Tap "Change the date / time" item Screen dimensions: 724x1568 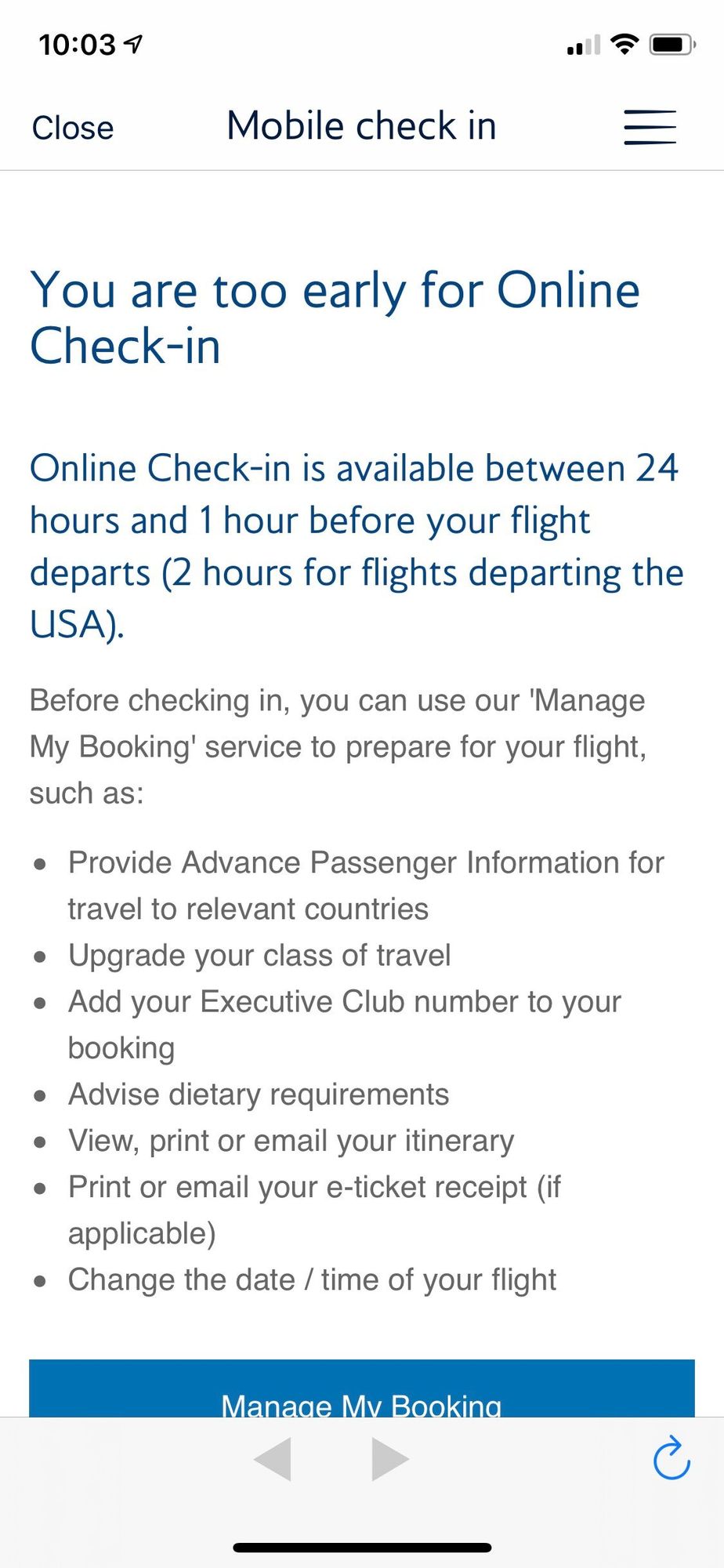pos(312,1279)
